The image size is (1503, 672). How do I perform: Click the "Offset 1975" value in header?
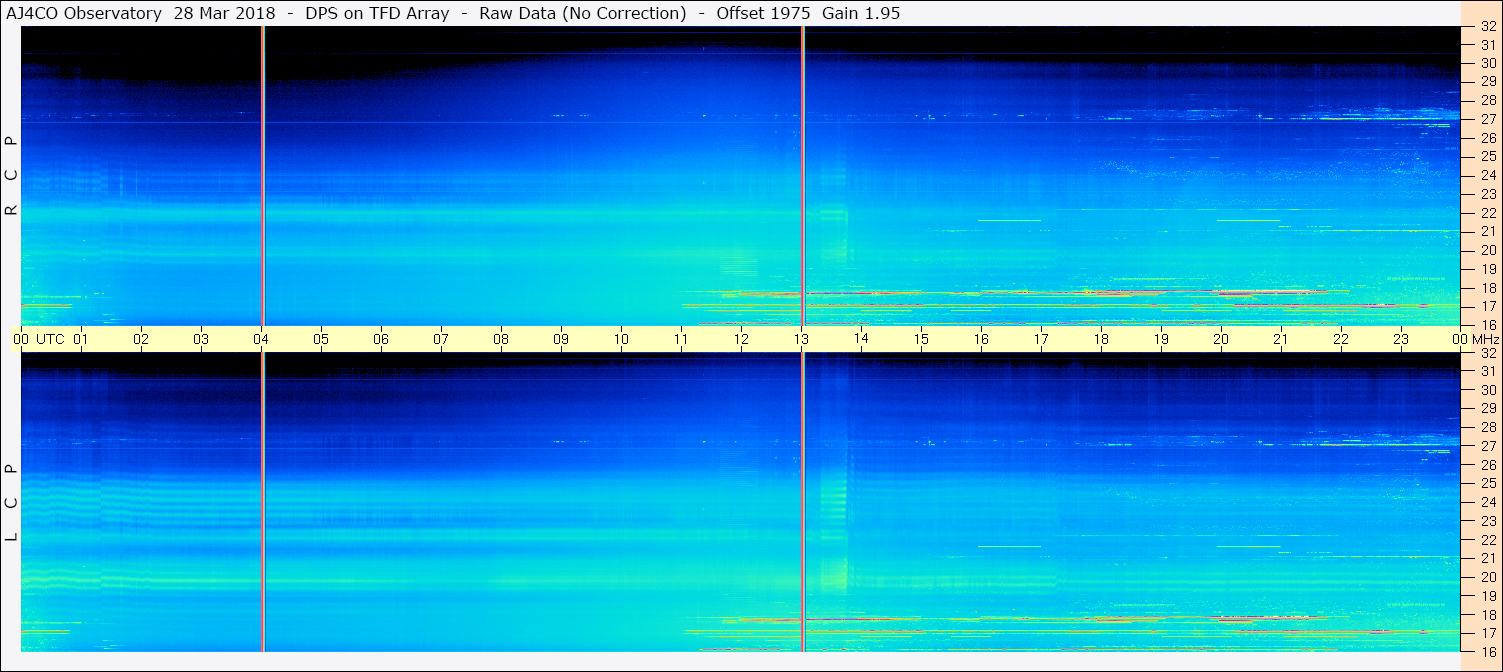click(x=762, y=14)
